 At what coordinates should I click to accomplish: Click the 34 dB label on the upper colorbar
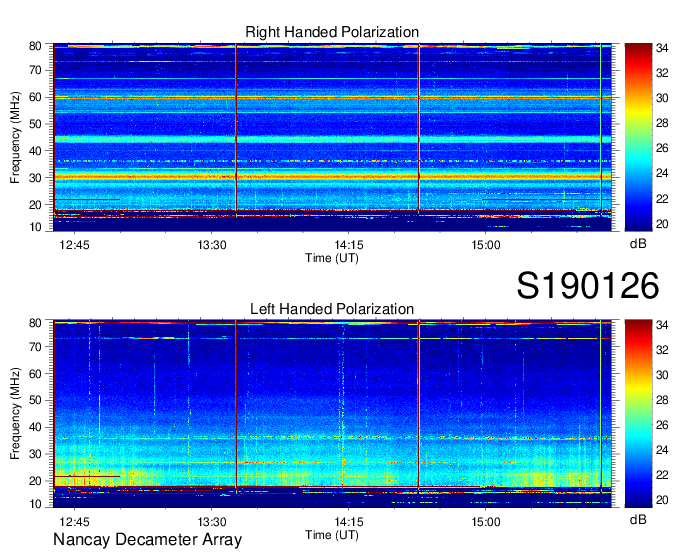tap(662, 48)
